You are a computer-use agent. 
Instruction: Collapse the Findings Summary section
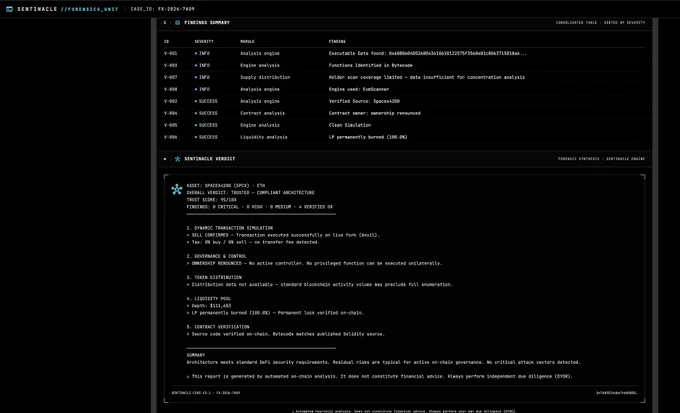click(165, 23)
